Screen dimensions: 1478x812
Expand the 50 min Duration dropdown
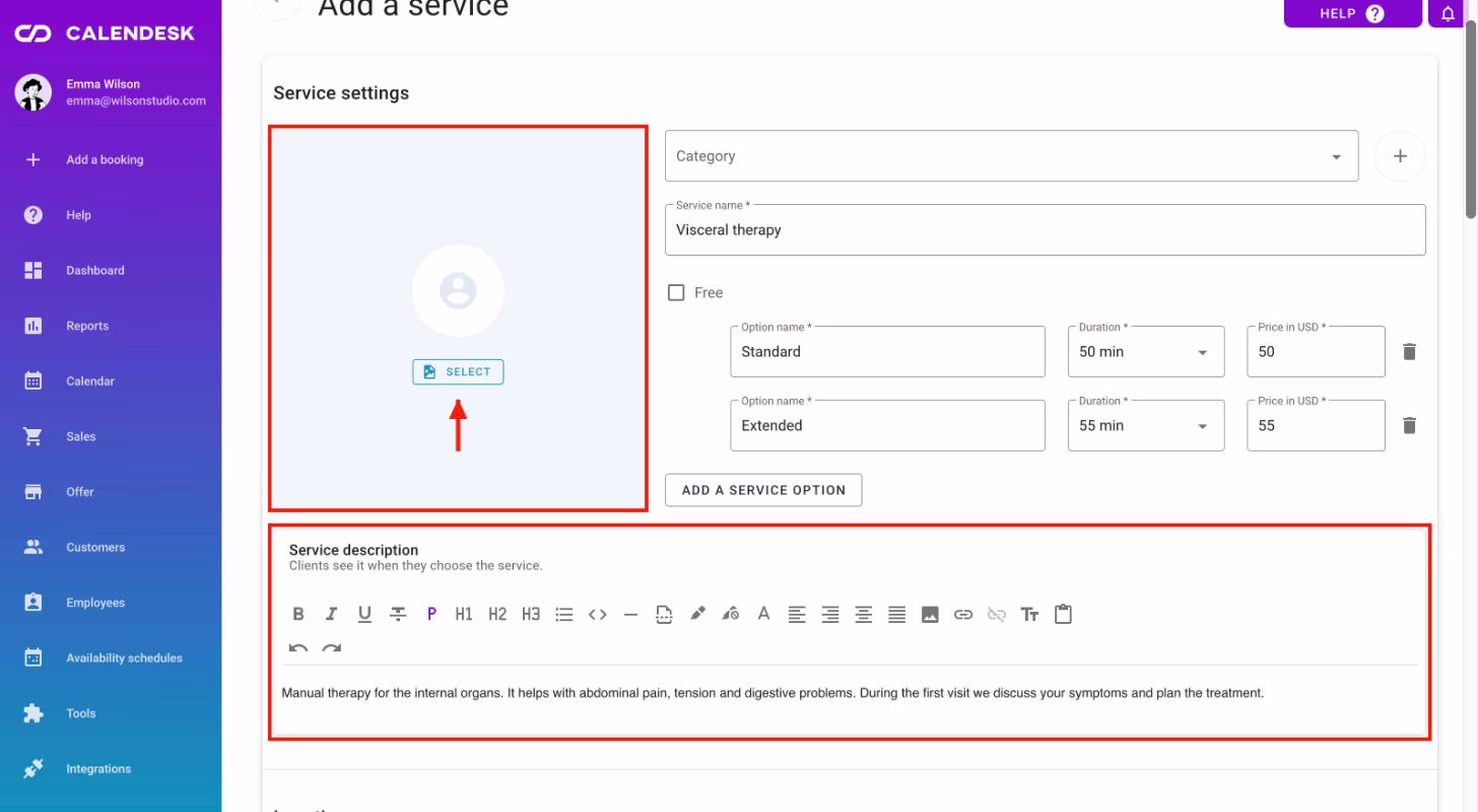coord(1146,352)
